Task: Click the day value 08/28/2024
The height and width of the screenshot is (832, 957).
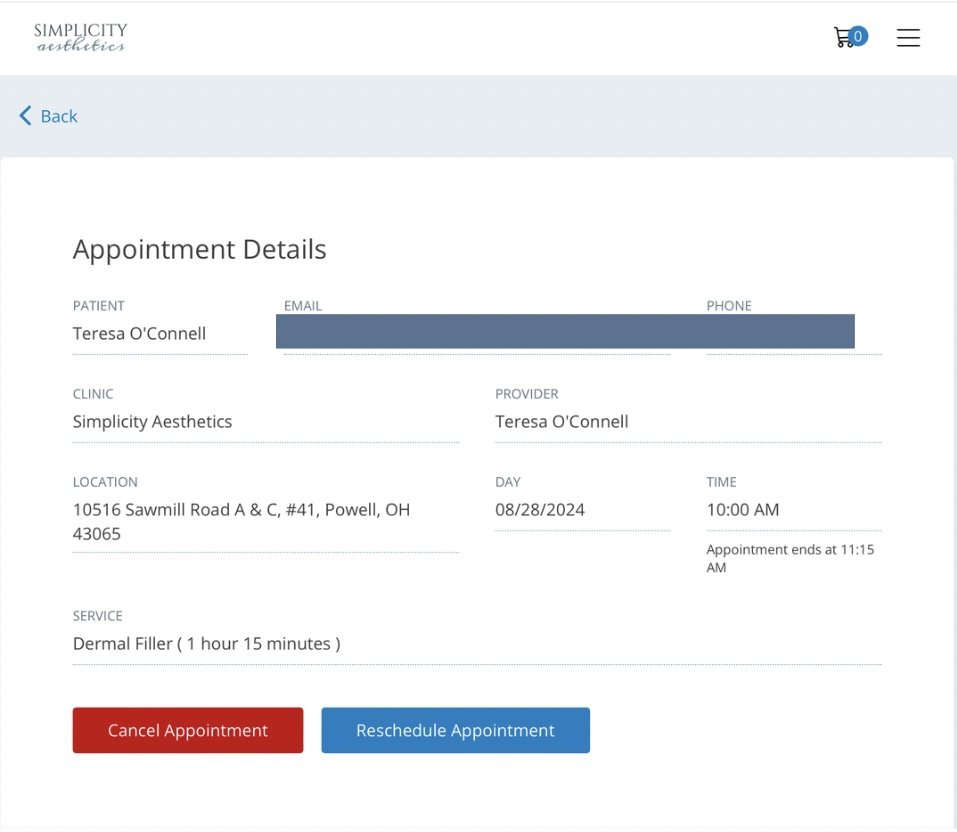Action: (x=540, y=510)
